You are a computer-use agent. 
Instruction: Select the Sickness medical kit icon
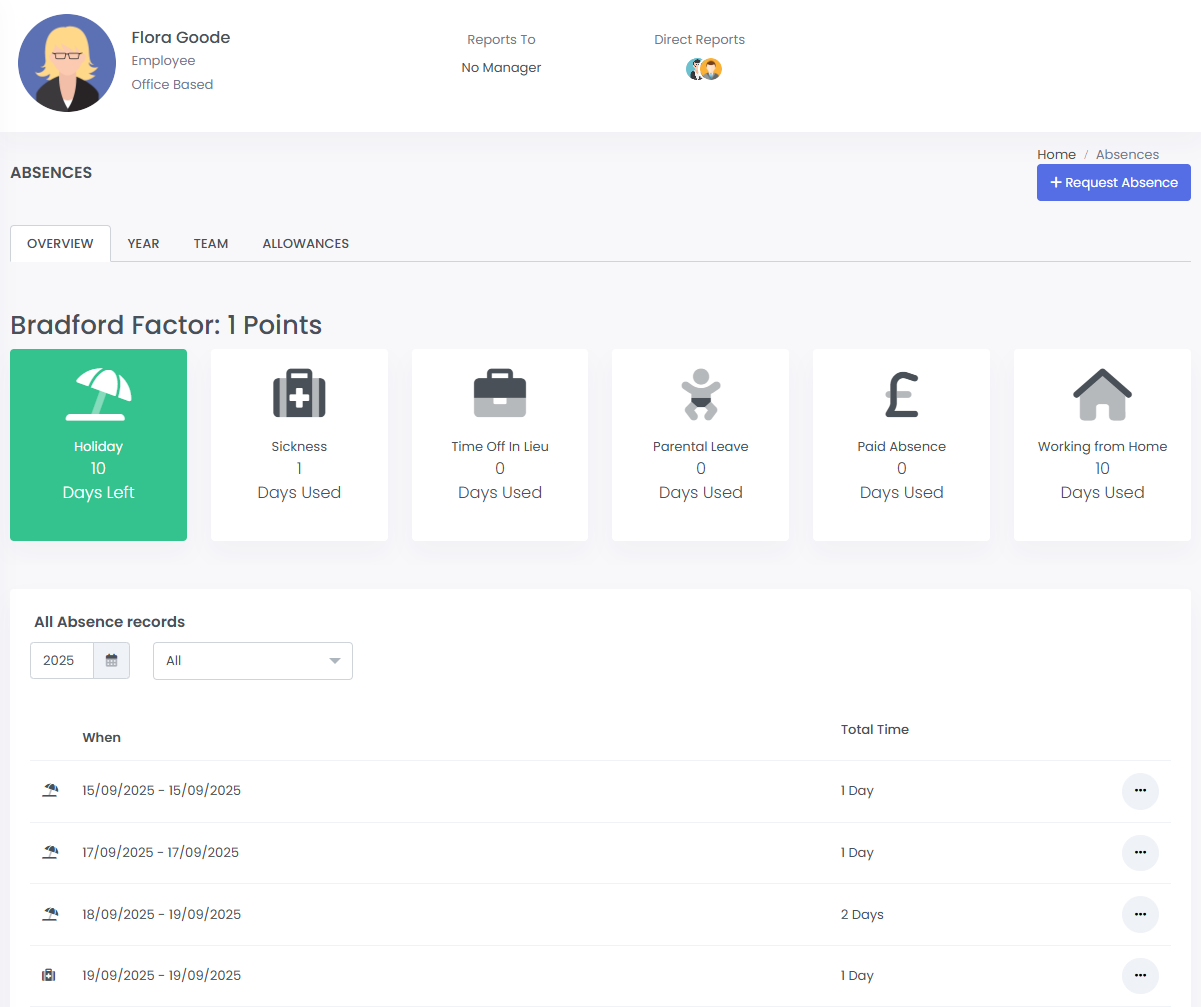[x=299, y=394]
